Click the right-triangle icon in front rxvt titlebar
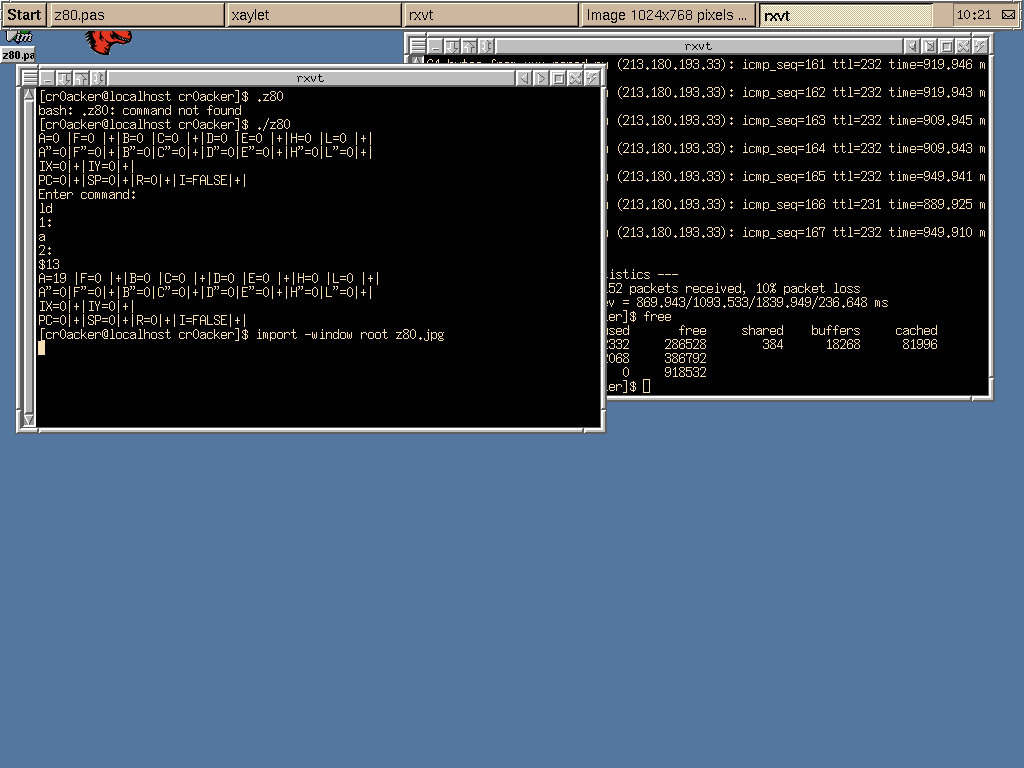This screenshot has height=768, width=1024. 540,78
